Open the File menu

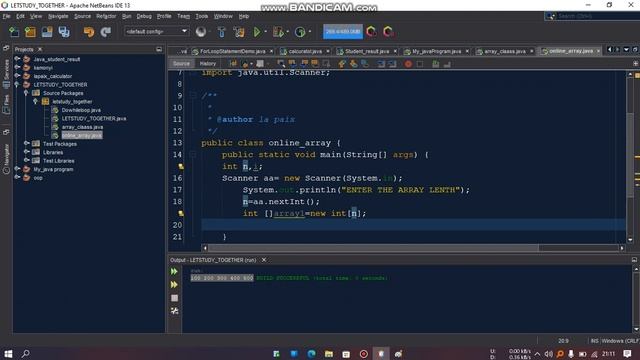[x=7, y=16]
